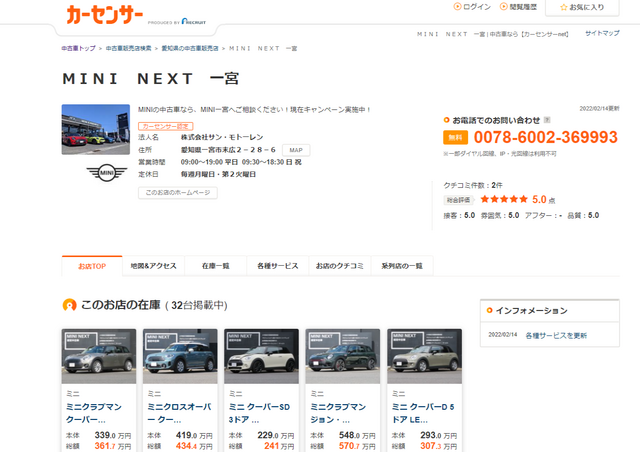Click クチコミ件数 2件 text
Viewport: 640px width, 452px height.
(473, 185)
